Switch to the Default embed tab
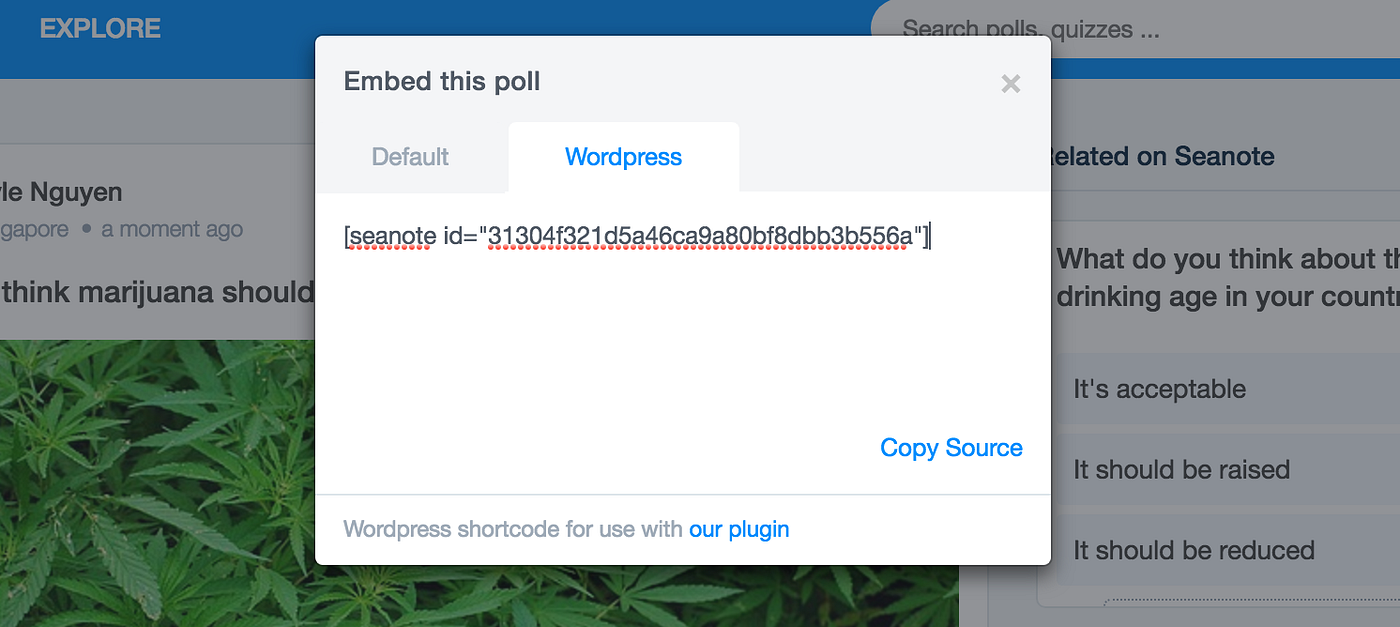This screenshot has width=1400, height=627. click(x=410, y=156)
